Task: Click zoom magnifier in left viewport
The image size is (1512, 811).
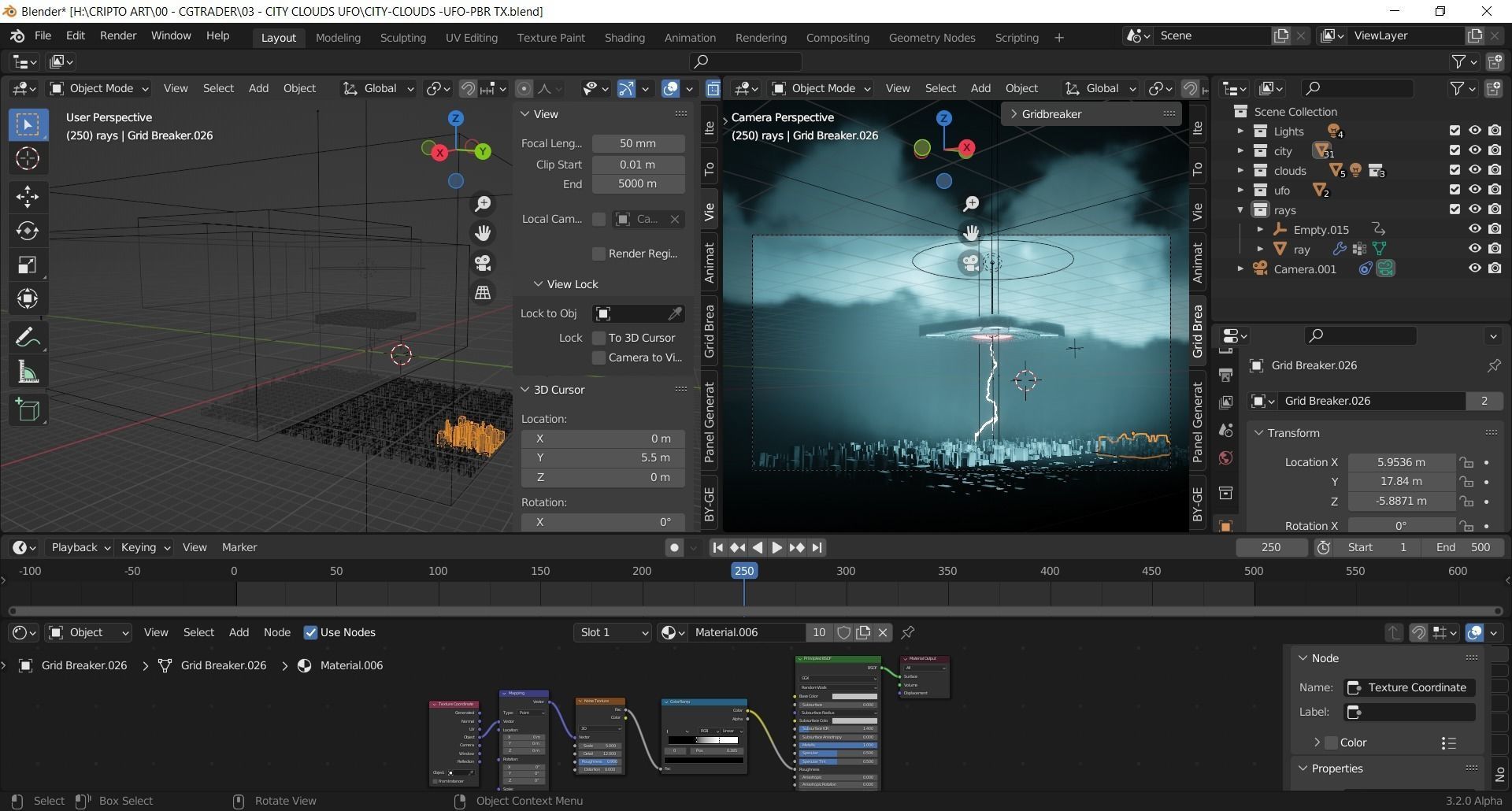Action: pyautogui.click(x=483, y=204)
